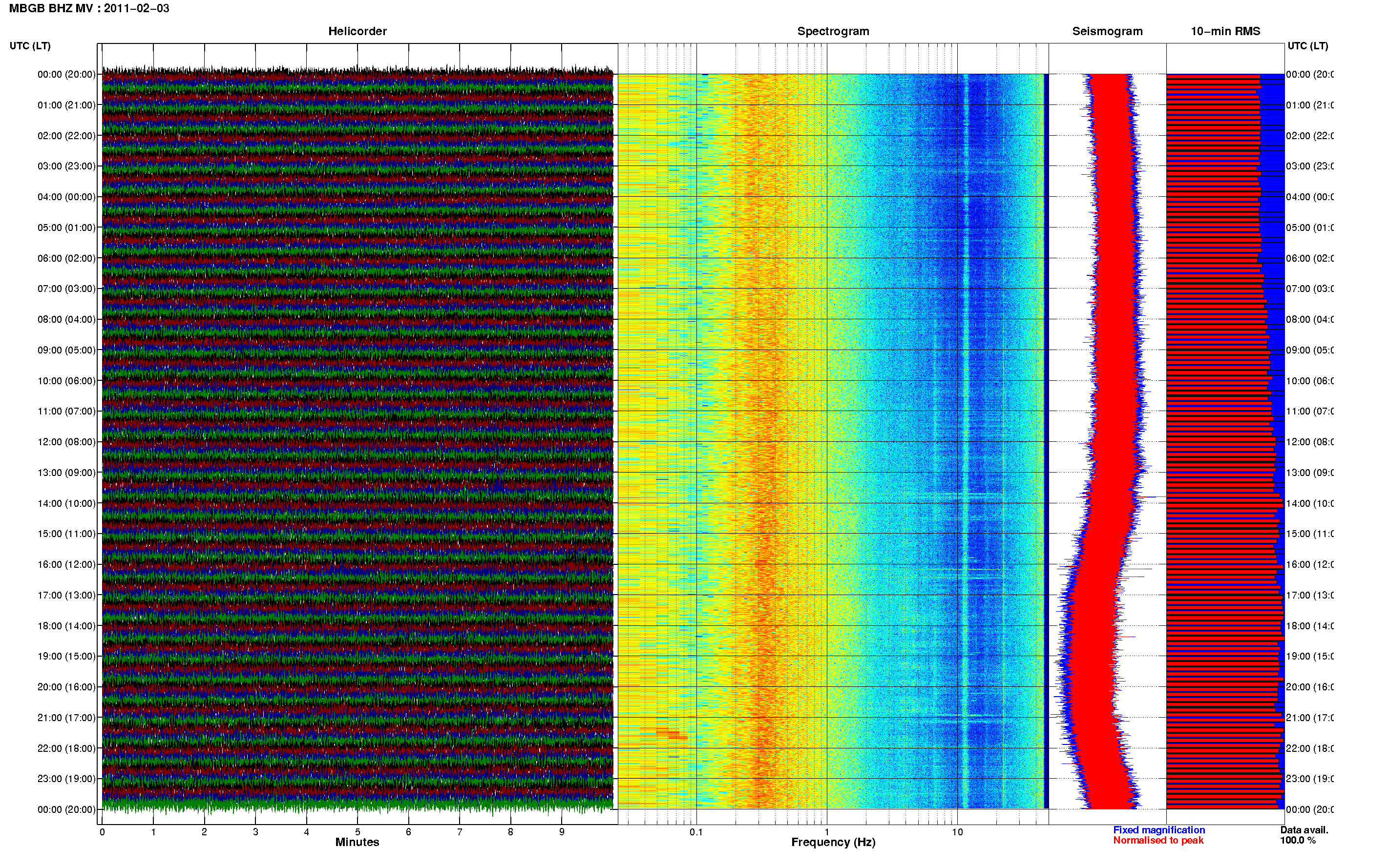The image size is (1389, 868).
Task: Click the plot title MBGB BHZ MV : 2011-02-03
Action: point(89,9)
